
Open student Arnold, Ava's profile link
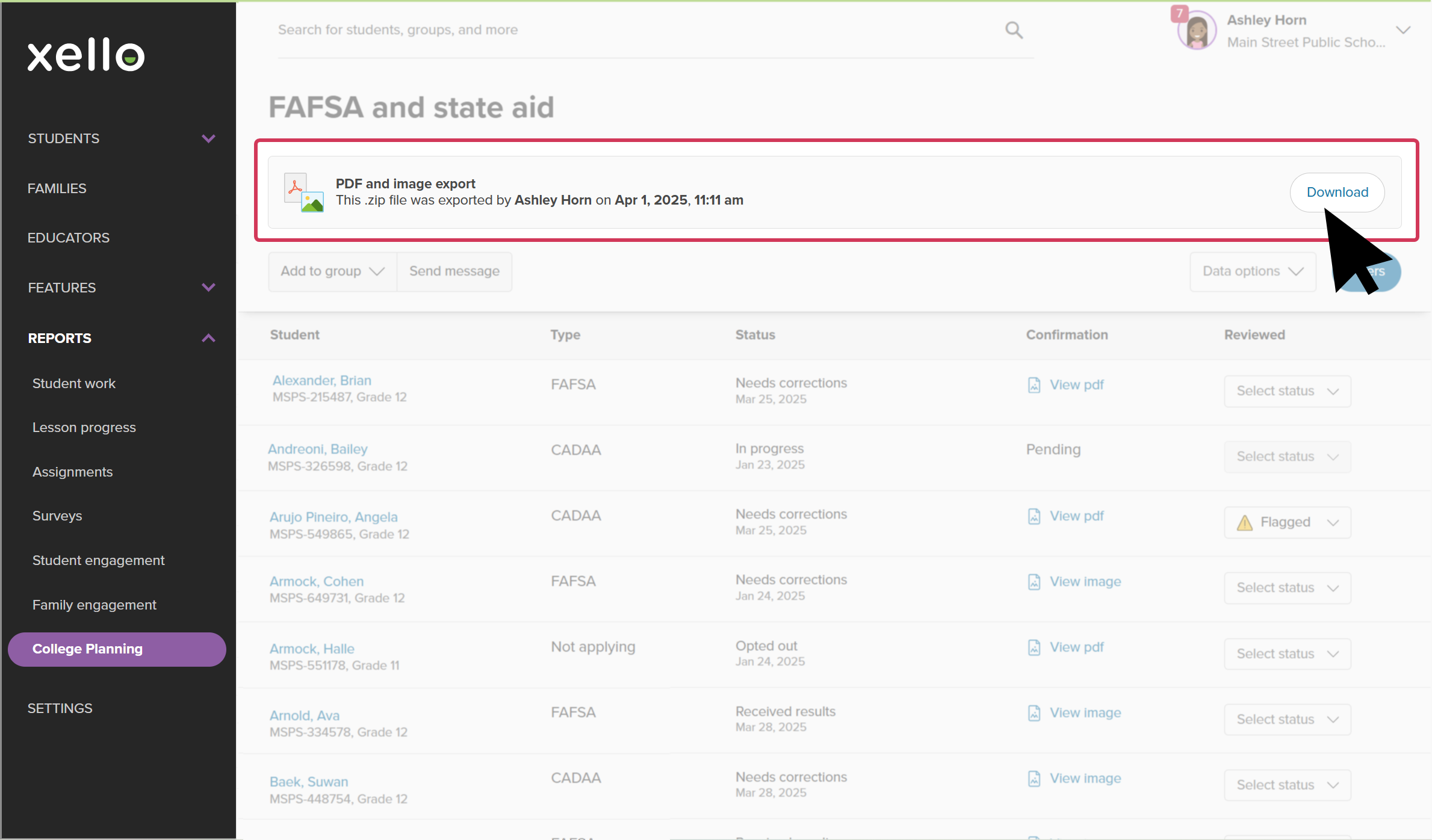click(304, 715)
